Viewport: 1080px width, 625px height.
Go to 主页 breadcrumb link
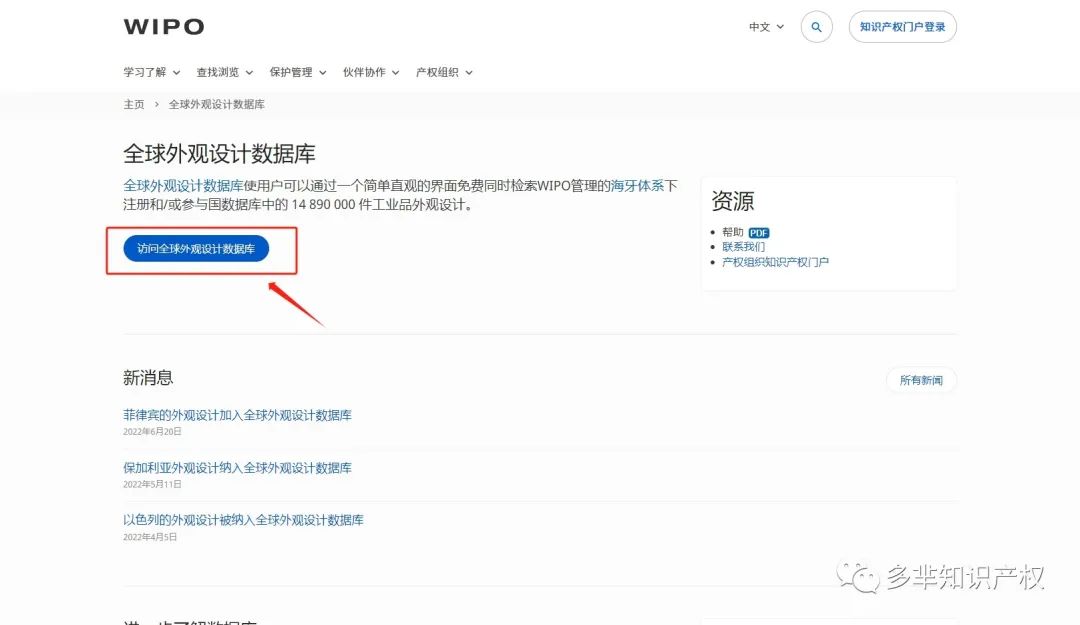pos(134,104)
